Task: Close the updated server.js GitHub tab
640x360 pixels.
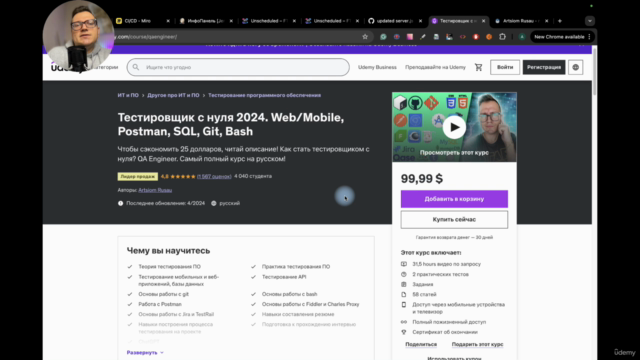Action: [x=420, y=21]
